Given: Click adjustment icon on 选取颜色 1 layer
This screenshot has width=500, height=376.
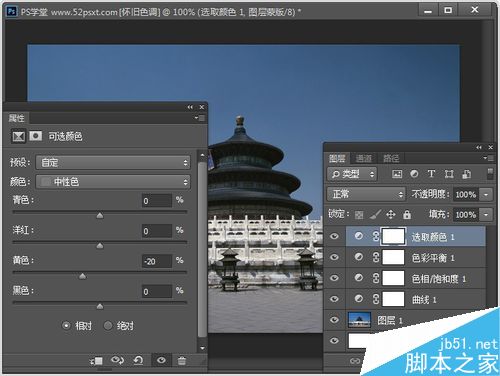Looking at the screenshot, I should [359, 236].
